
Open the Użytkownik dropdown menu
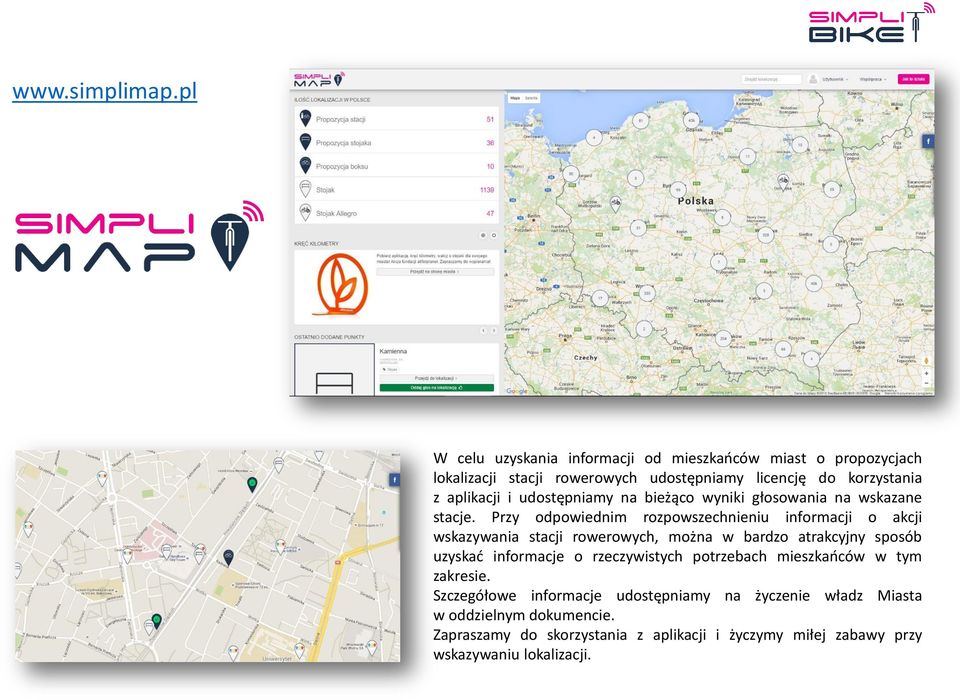click(834, 80)
